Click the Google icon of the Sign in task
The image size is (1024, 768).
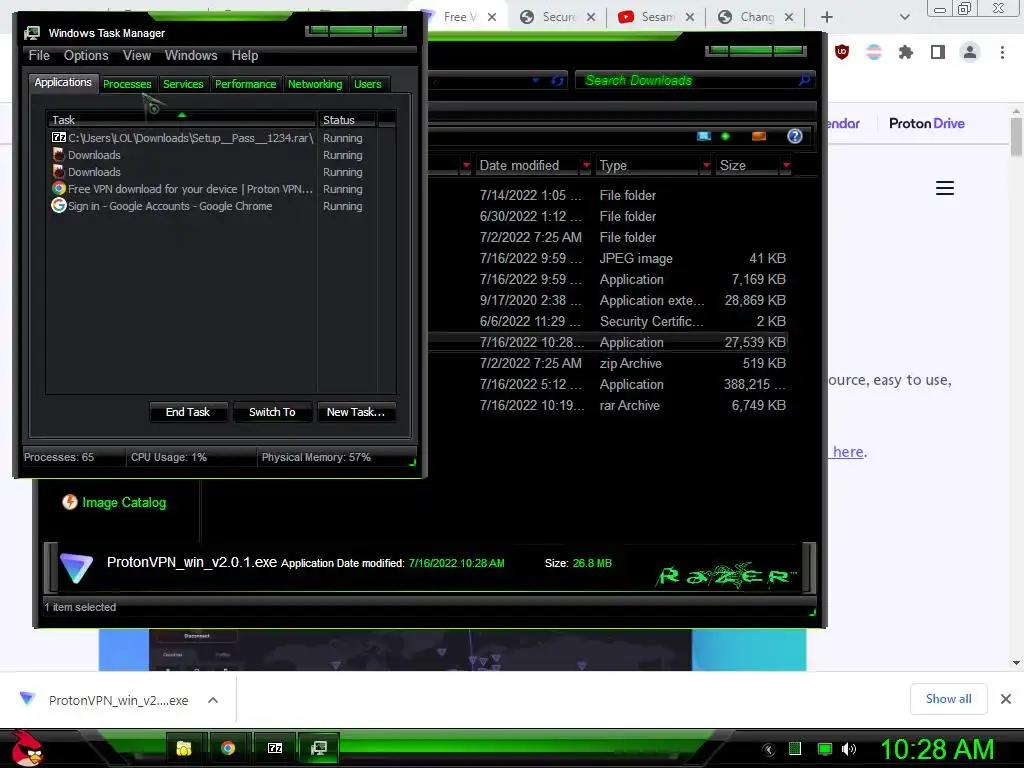[x=59, y=206]
